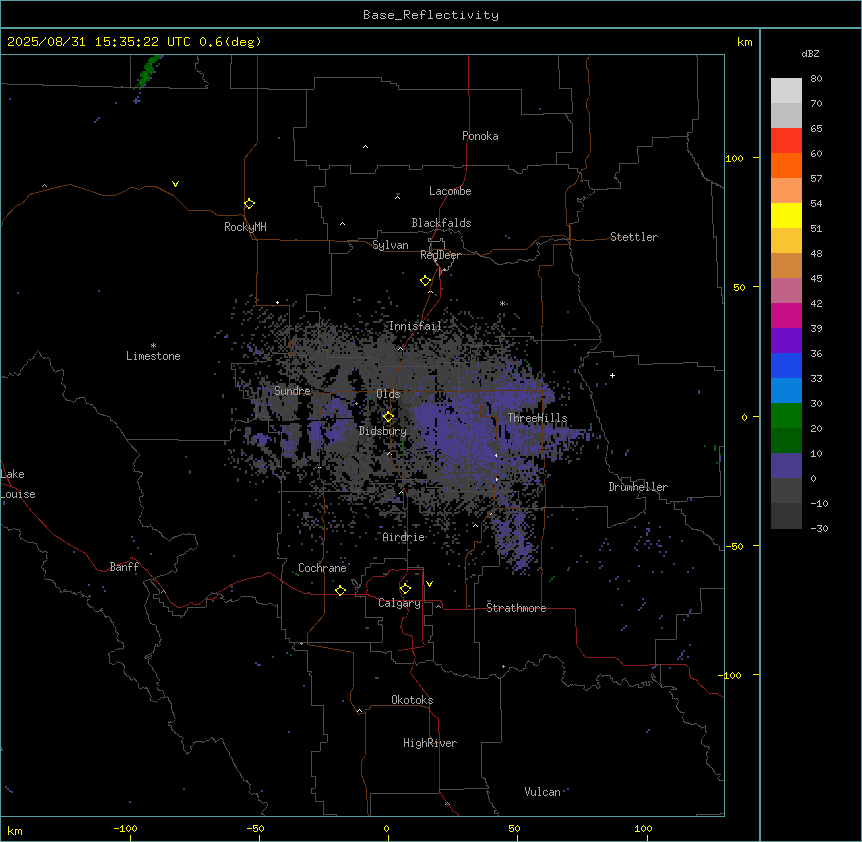Screen dimensions: 862x842
Task: Click the white caret marker just below Innisfail
Action: click(x=400, y=348)
